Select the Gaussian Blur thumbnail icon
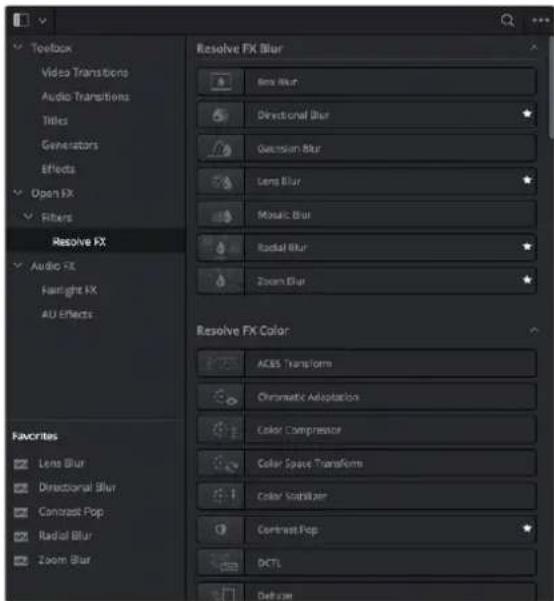 pyautogui.click(x=221, y=148)
